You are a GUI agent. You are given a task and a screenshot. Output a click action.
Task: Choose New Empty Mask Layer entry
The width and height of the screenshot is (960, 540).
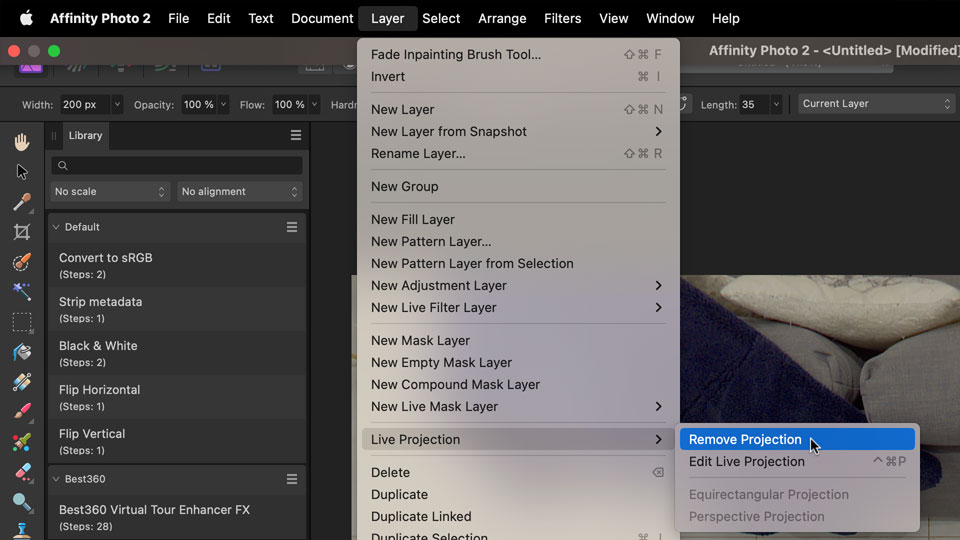point(518,362)
